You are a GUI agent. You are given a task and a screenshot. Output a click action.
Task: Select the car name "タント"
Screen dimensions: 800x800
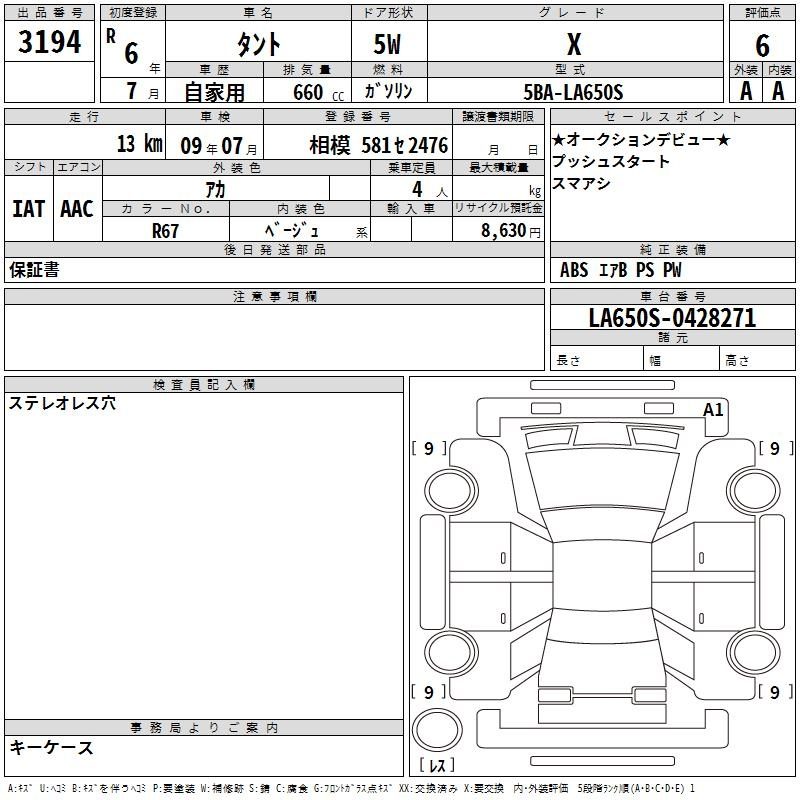tap(259, 44)
